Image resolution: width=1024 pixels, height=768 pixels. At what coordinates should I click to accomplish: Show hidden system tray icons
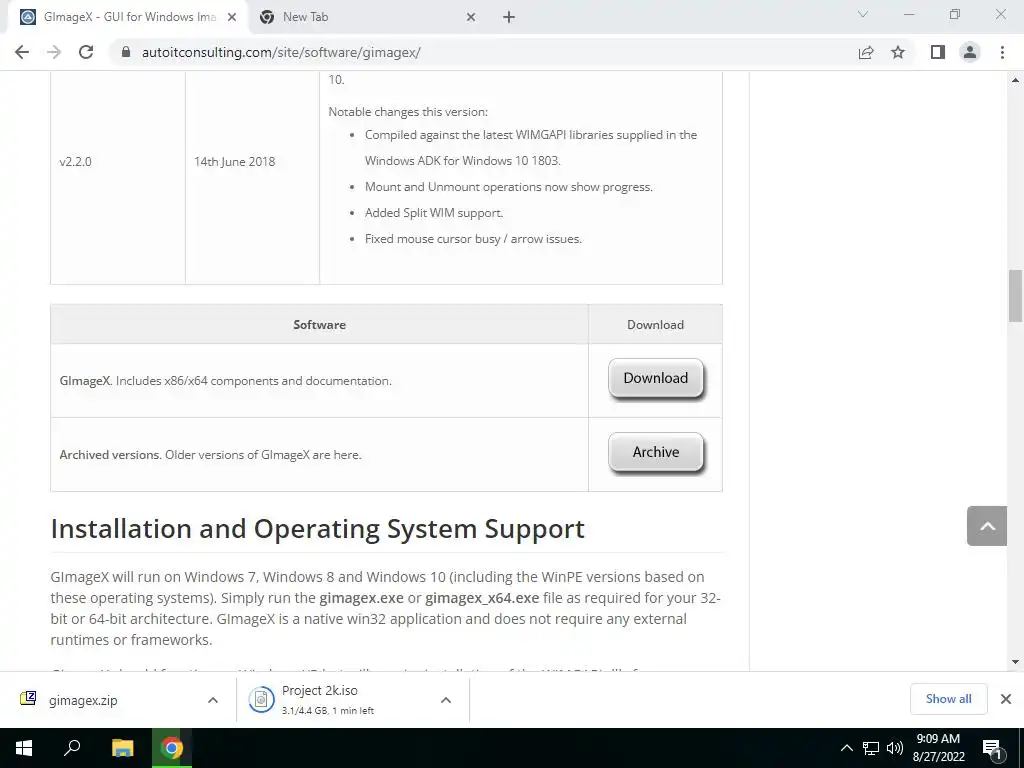point(846,748)
